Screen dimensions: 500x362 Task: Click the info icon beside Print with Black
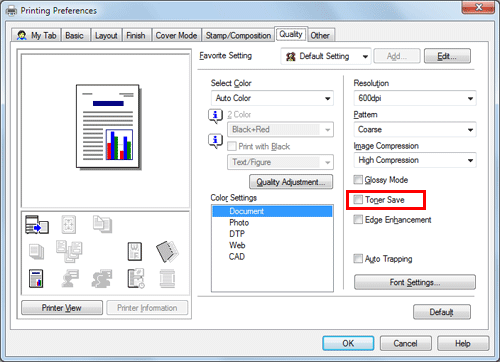click(x=215, y=140)
